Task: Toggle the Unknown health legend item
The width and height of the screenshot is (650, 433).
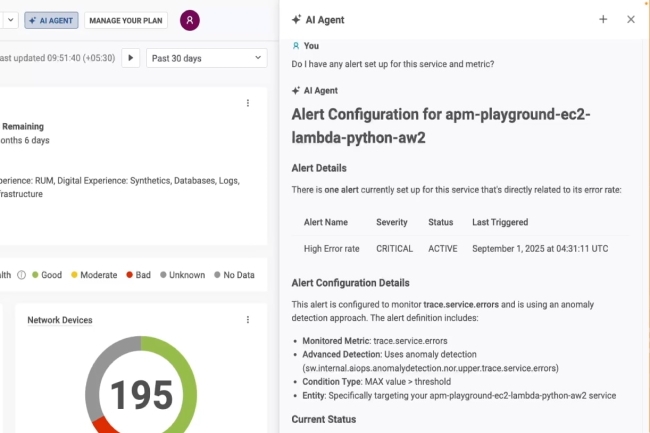Action: (x=181, y=275)
